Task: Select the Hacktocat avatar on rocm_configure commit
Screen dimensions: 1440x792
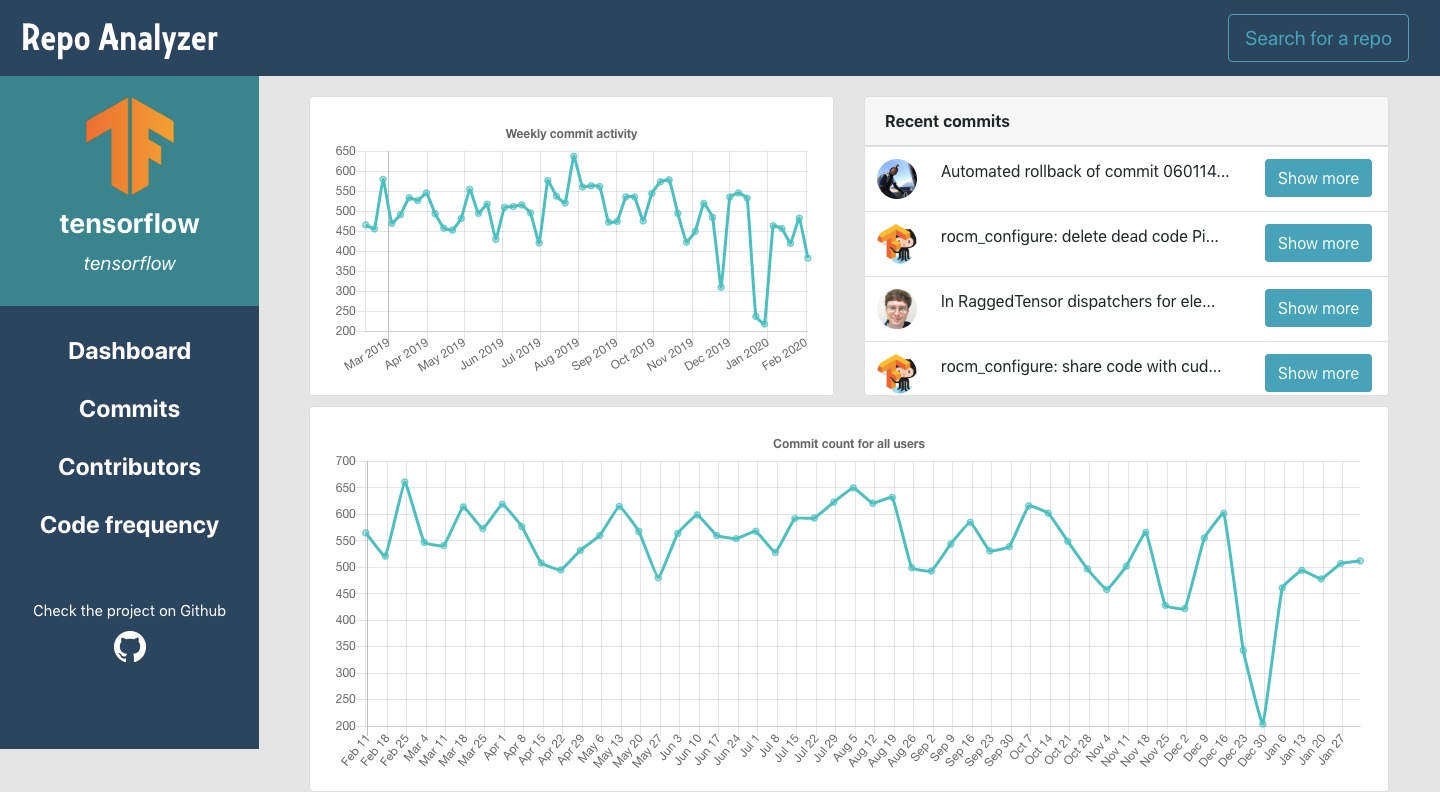Action: point(897,243)
